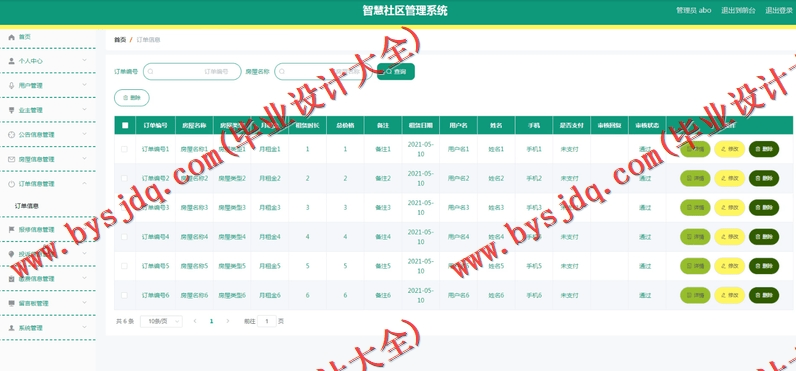Click 管理员 abo in top bar
This screenshot has width=796, height=371.
click(693, 10)
